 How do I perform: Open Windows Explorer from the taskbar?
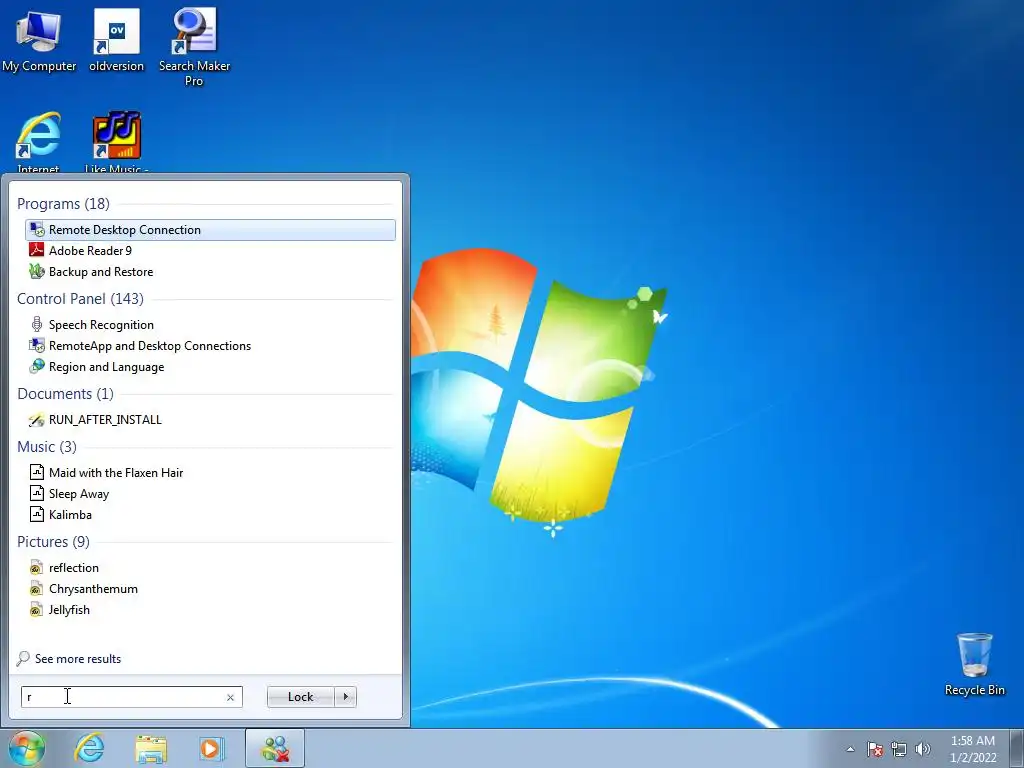[151, 748]
